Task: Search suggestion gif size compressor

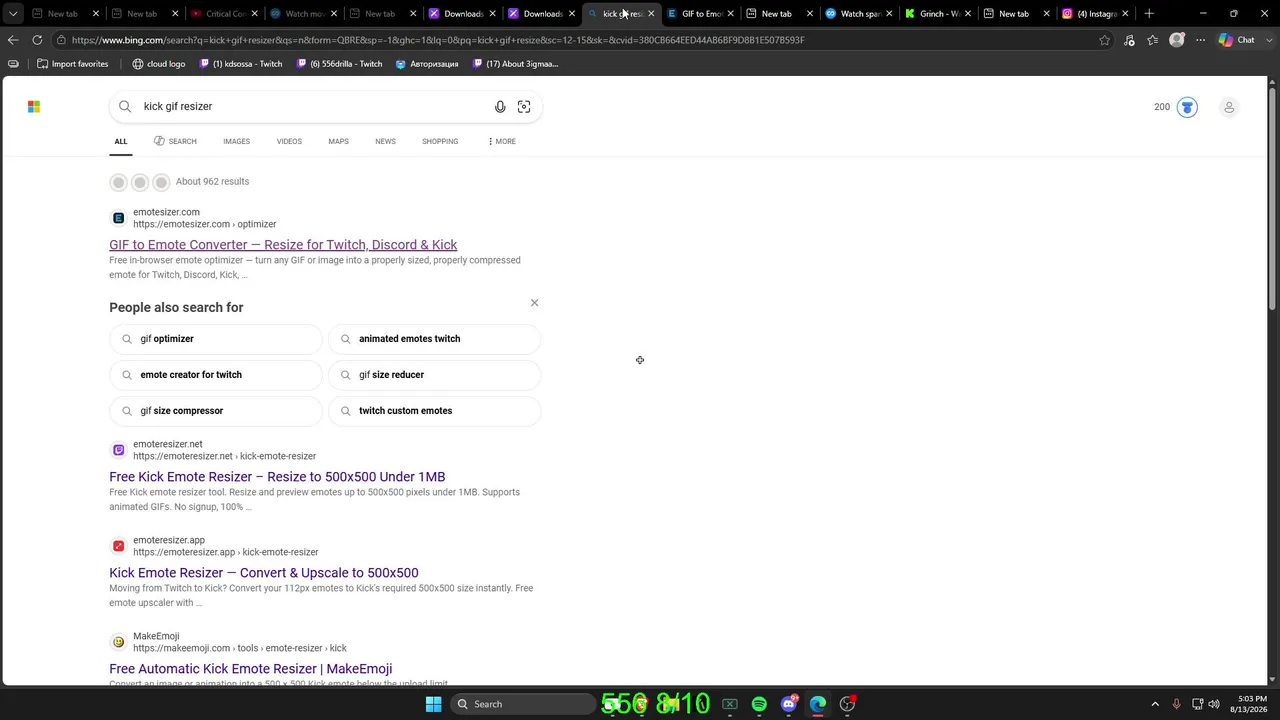Action: 215,411
